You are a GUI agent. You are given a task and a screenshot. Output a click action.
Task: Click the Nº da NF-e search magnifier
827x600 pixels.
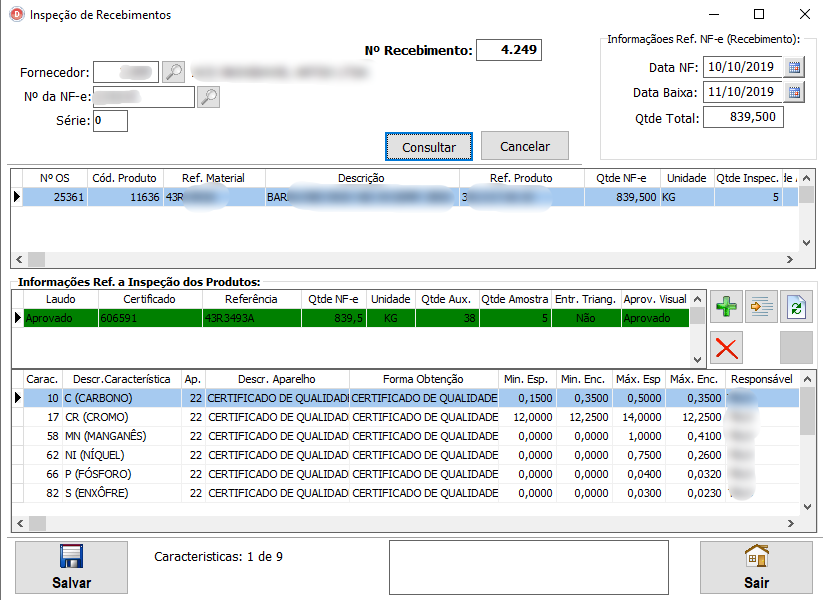(208, 97)
